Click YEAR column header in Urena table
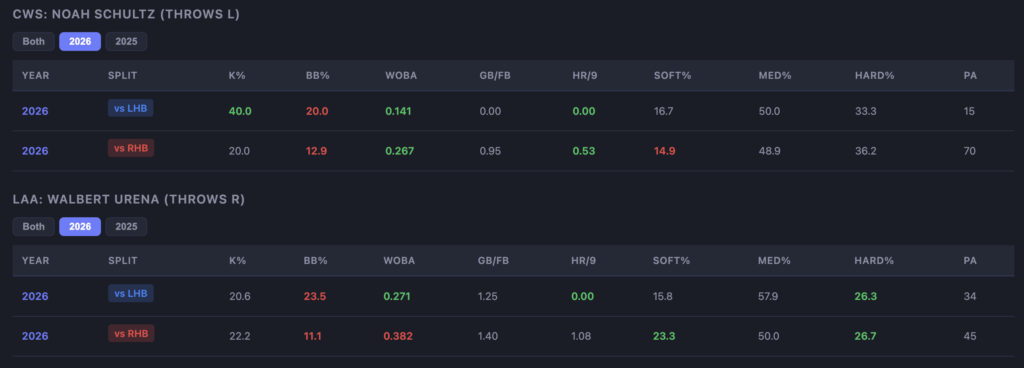 tap(35, 260)
